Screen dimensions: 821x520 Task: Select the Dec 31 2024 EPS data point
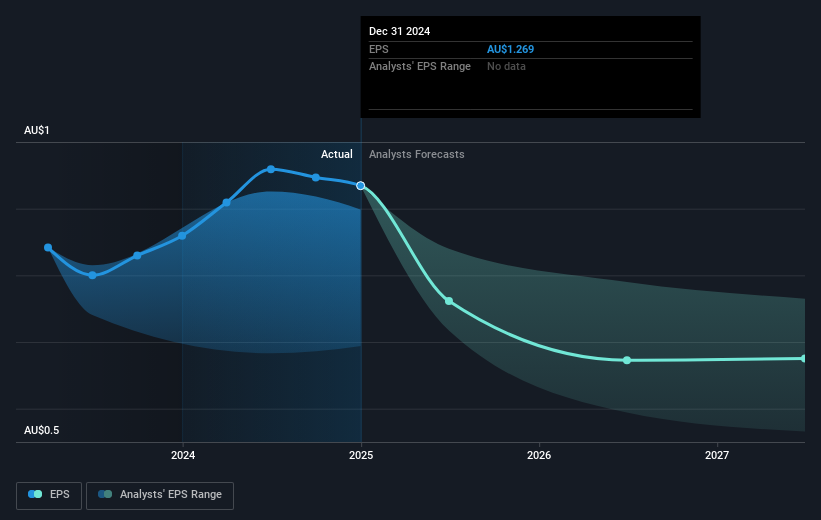(x=361, y=185)
